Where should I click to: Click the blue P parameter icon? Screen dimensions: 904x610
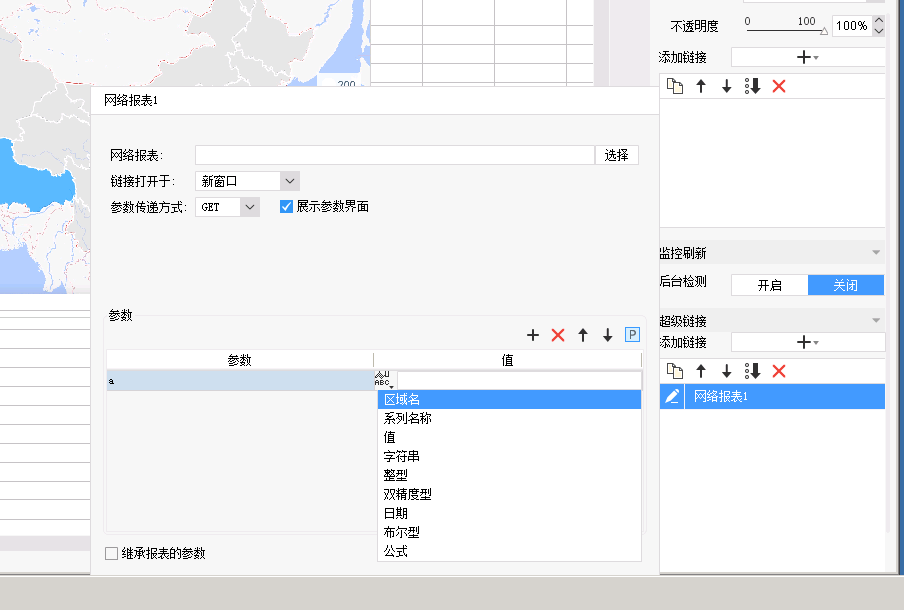pos(632,334)
